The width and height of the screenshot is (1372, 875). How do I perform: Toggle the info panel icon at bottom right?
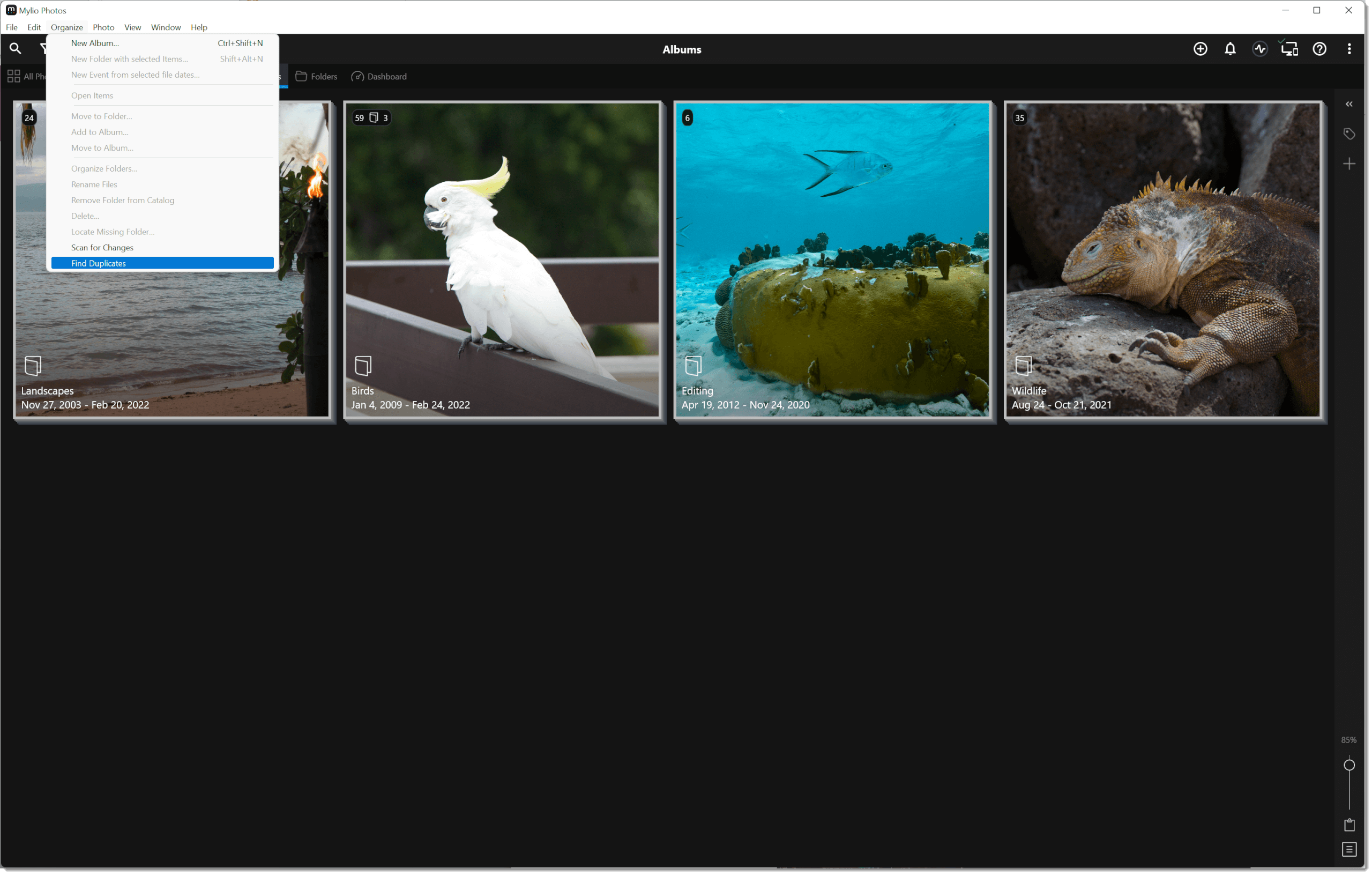coord(1348,849)
